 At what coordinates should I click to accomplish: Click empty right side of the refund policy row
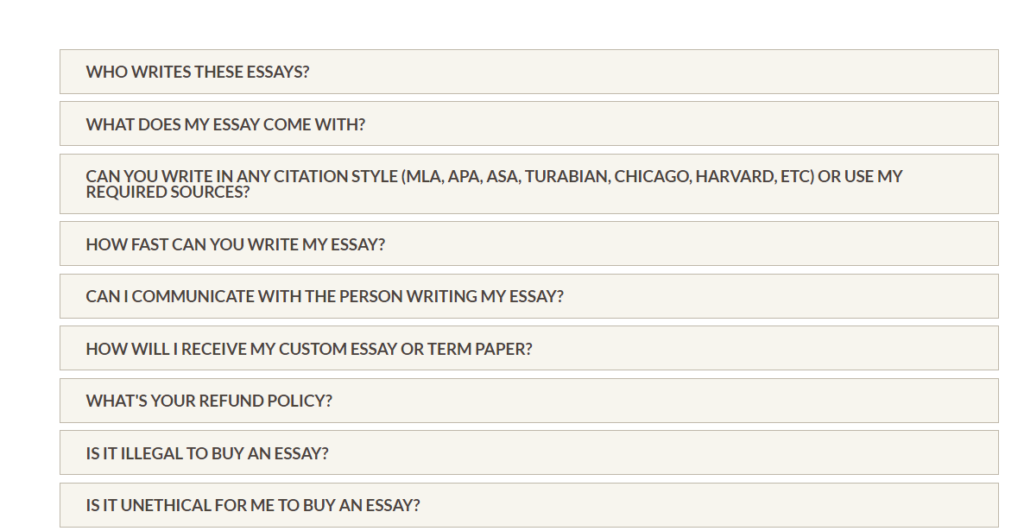pyautogui.click(x=718, y=400)
